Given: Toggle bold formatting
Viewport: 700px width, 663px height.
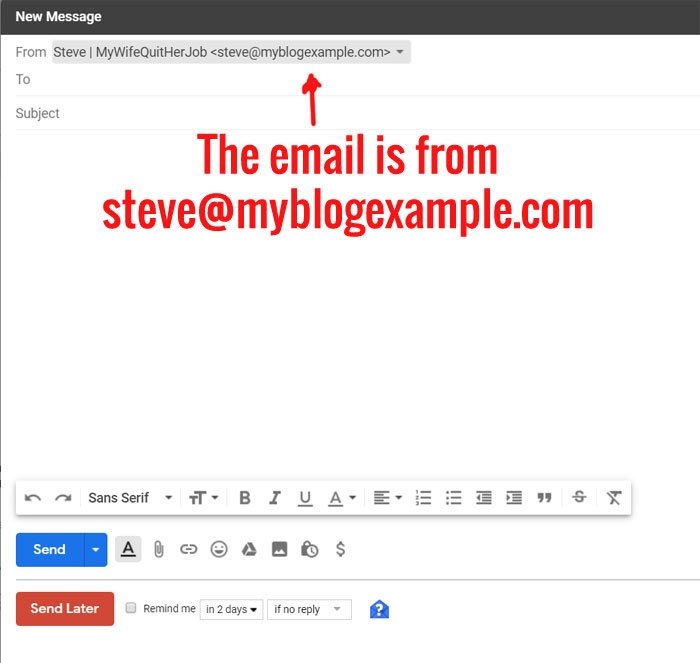Looking at the screenshot, I should point(245,498).
